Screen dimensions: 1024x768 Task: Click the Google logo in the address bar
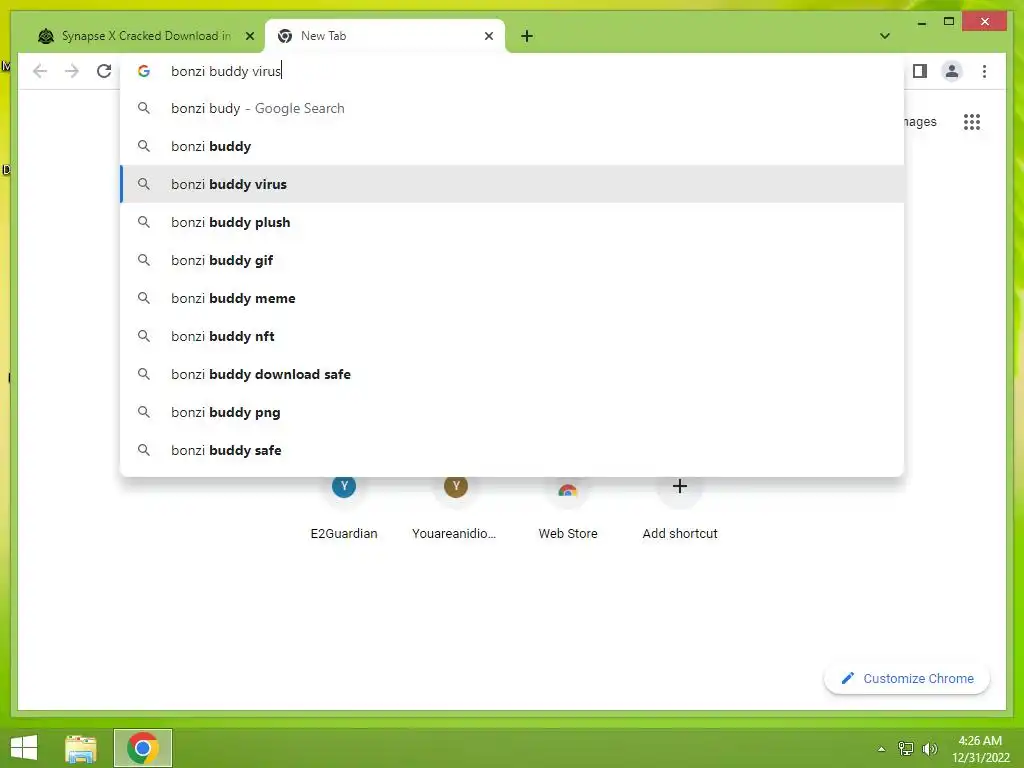click(144, 71)
